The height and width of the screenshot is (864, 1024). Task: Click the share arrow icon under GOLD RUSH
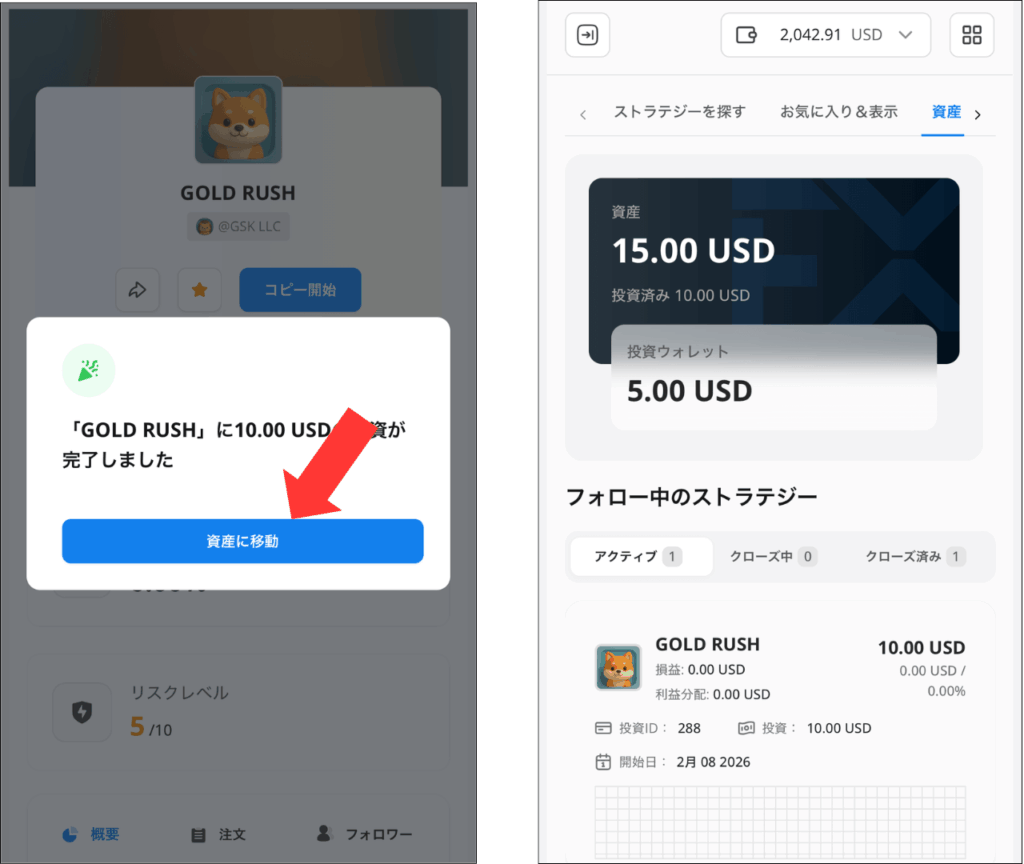tap(137, 289)
